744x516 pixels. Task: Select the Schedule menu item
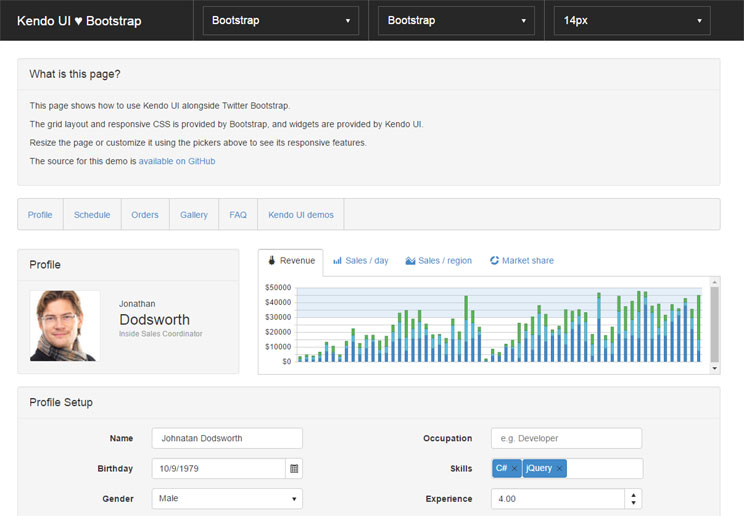[x=92, y=215]
